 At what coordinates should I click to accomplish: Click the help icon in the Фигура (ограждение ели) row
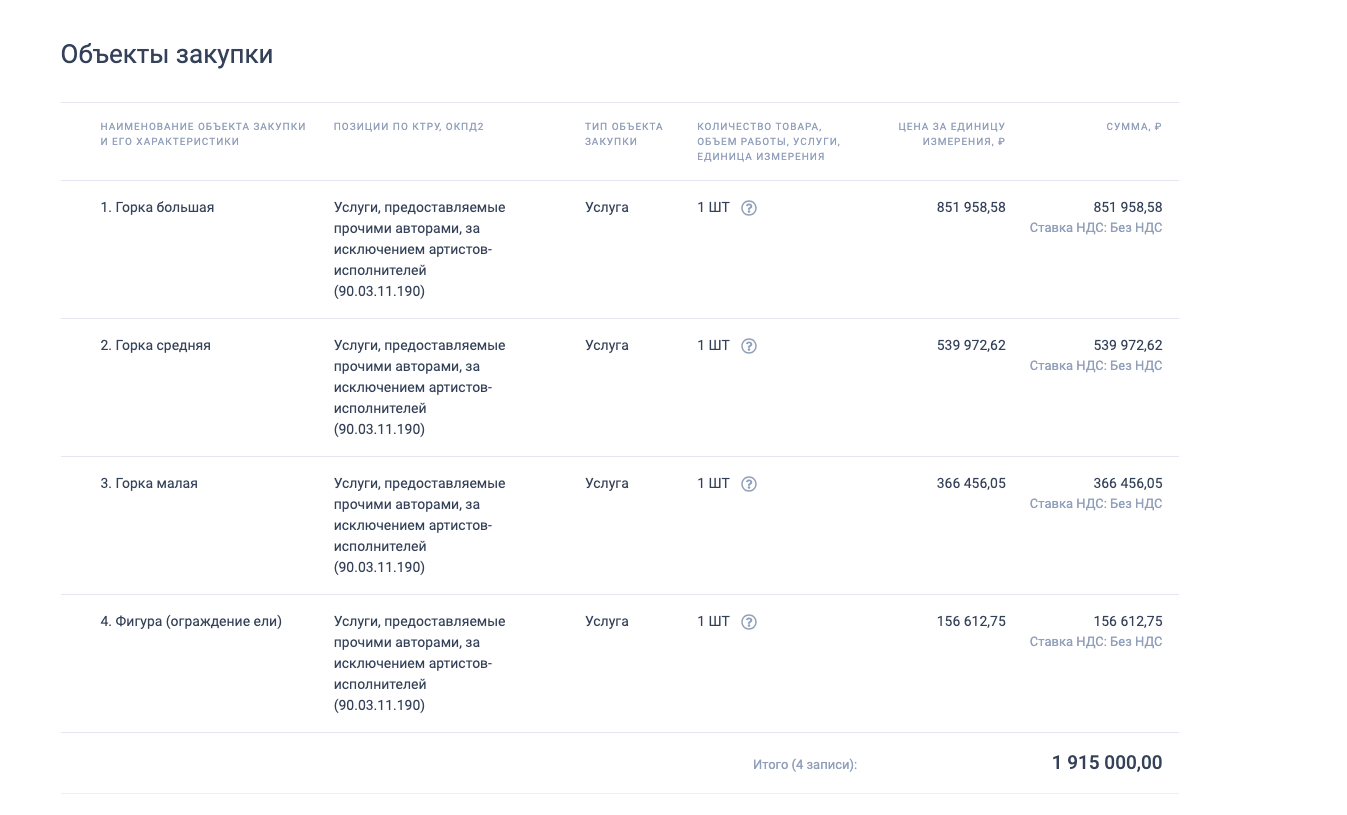[x=749, y=622]
